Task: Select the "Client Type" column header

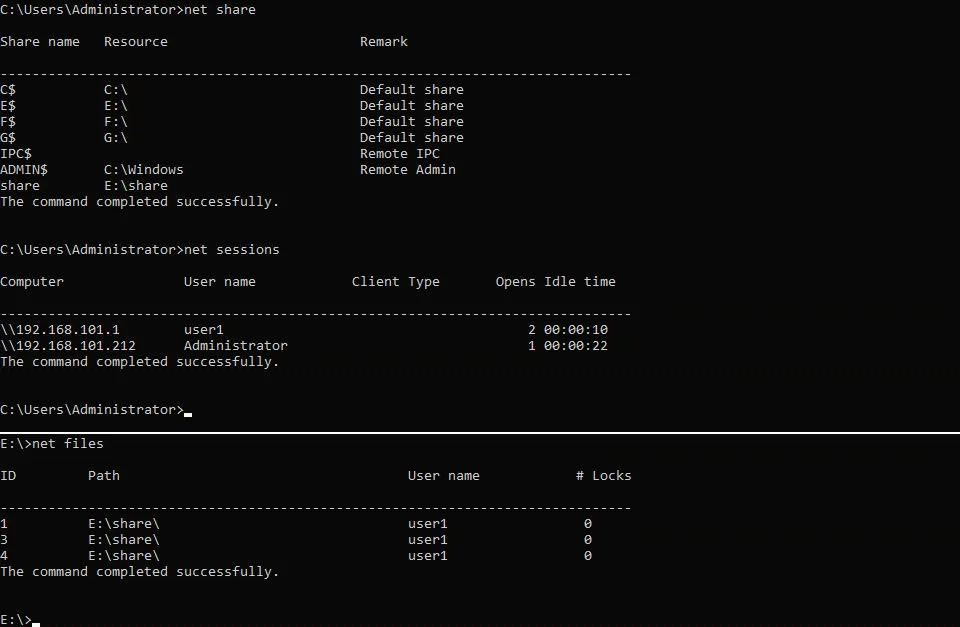Action: [395, 282]
